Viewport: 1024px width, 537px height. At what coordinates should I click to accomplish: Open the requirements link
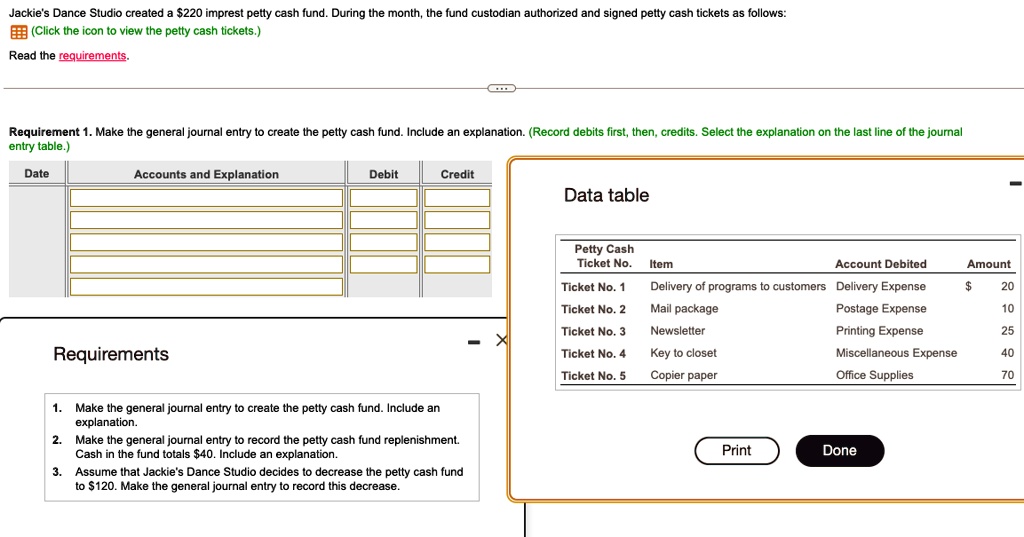pyautogui.click(x=93, y=56)
